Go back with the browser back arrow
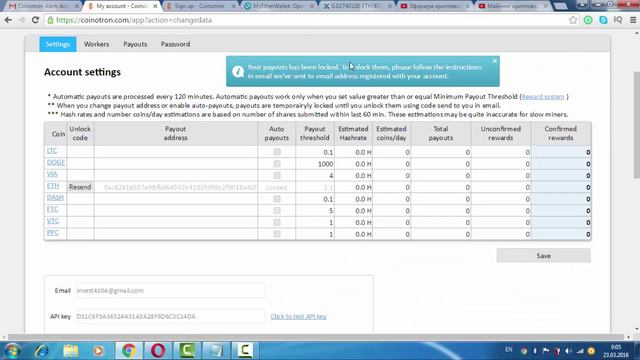640x360 pixels. tap(8, 20)
